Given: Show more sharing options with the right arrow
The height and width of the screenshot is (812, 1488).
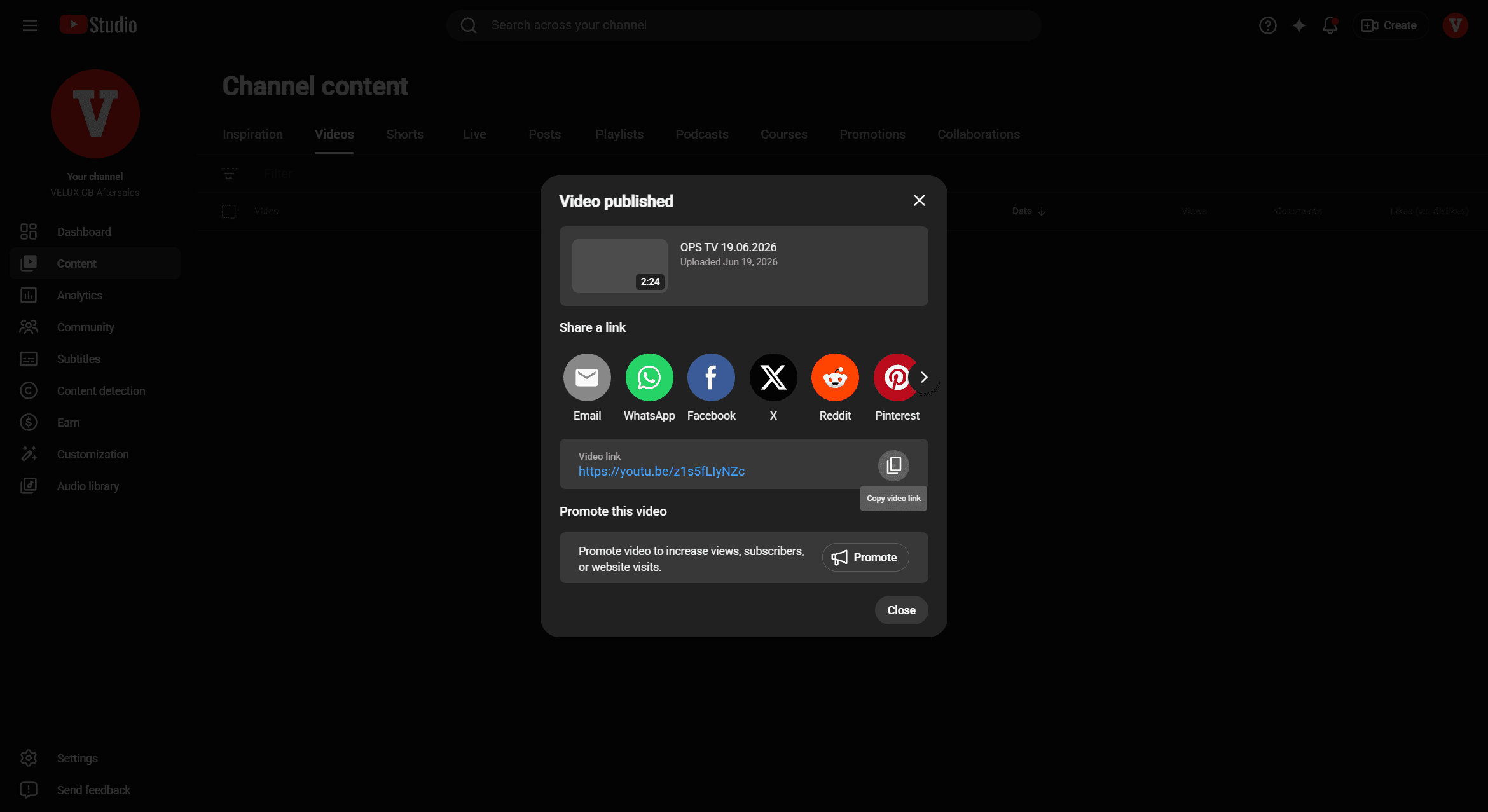Looking at the screenshot, I should pyautogui.click(x=924, y=377).
